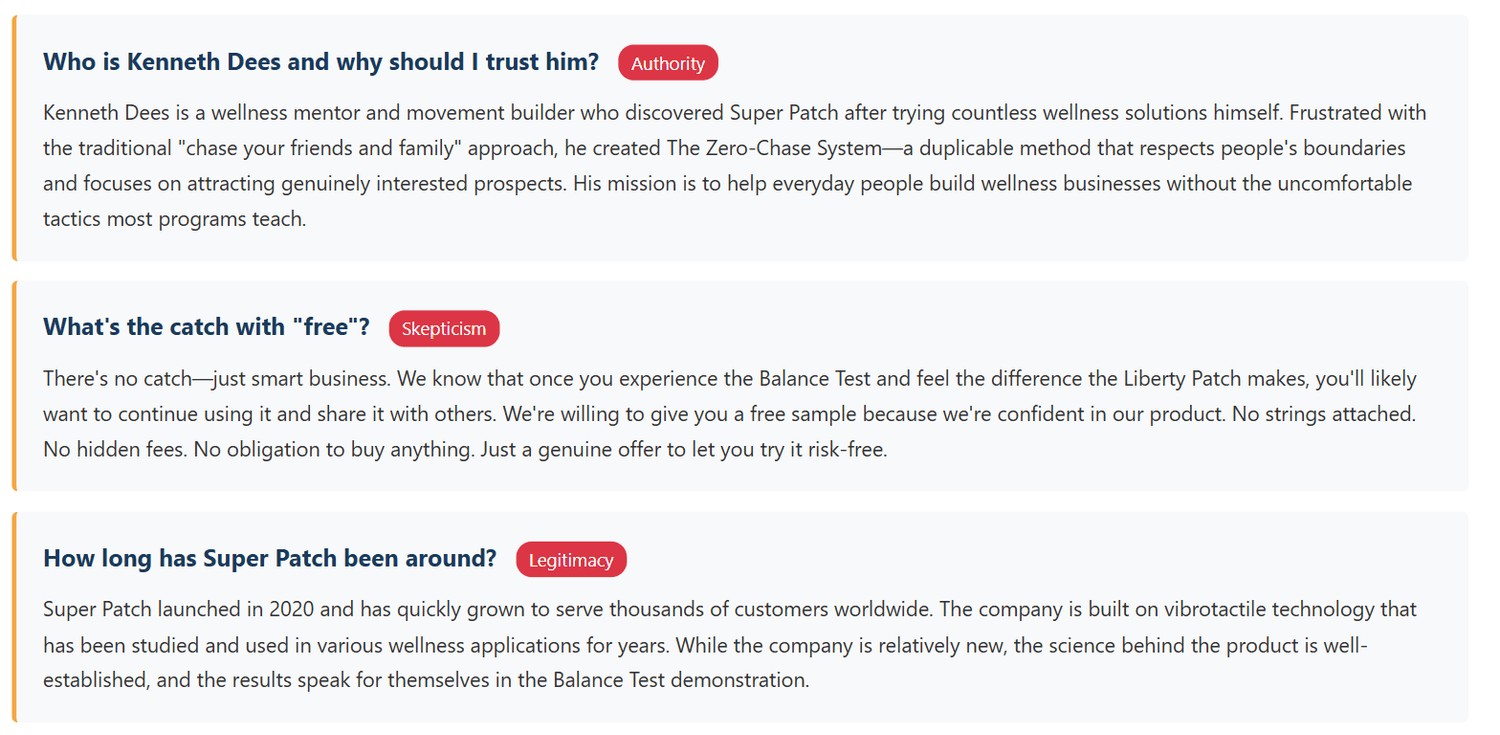The width and height of the screenshot is (1500, 735).
Task: Click the orange accent bar on the "free" card
Action: 14,386
